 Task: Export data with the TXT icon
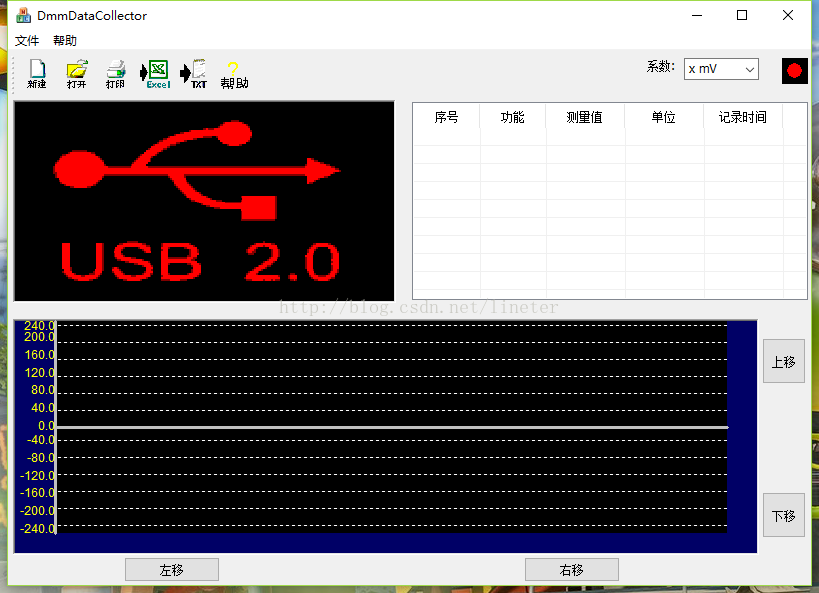[194, 74]
